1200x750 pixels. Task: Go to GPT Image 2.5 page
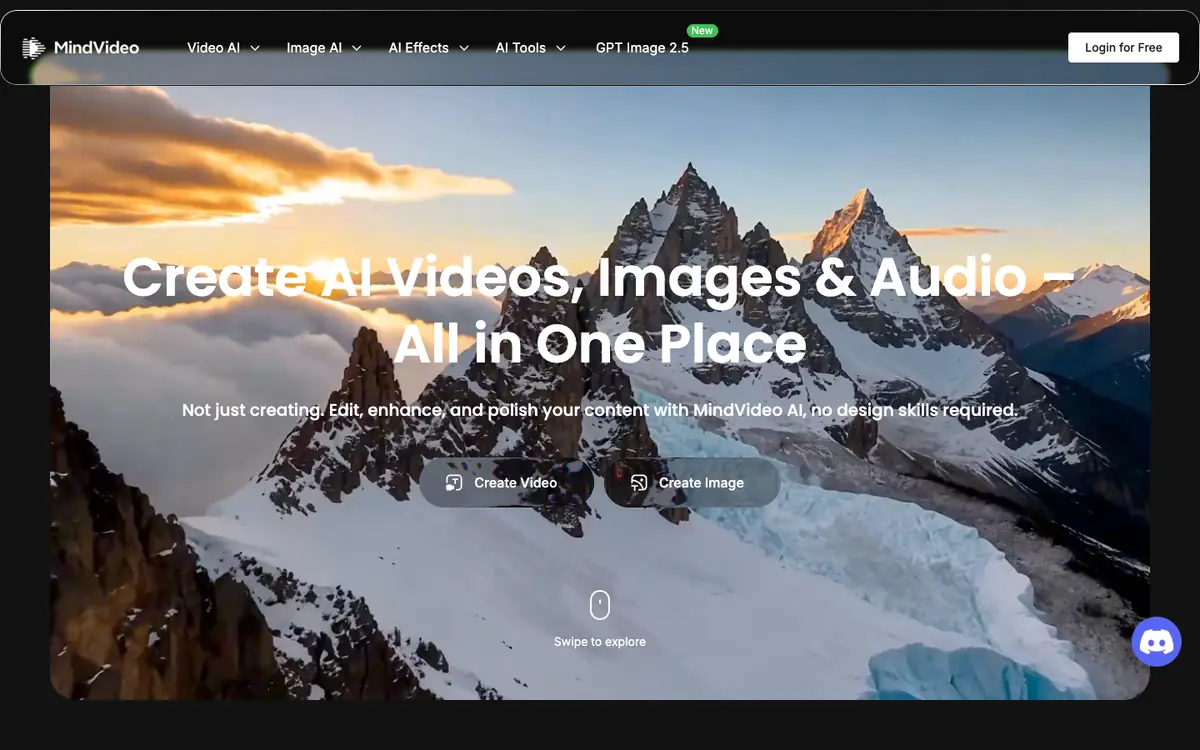642,48
